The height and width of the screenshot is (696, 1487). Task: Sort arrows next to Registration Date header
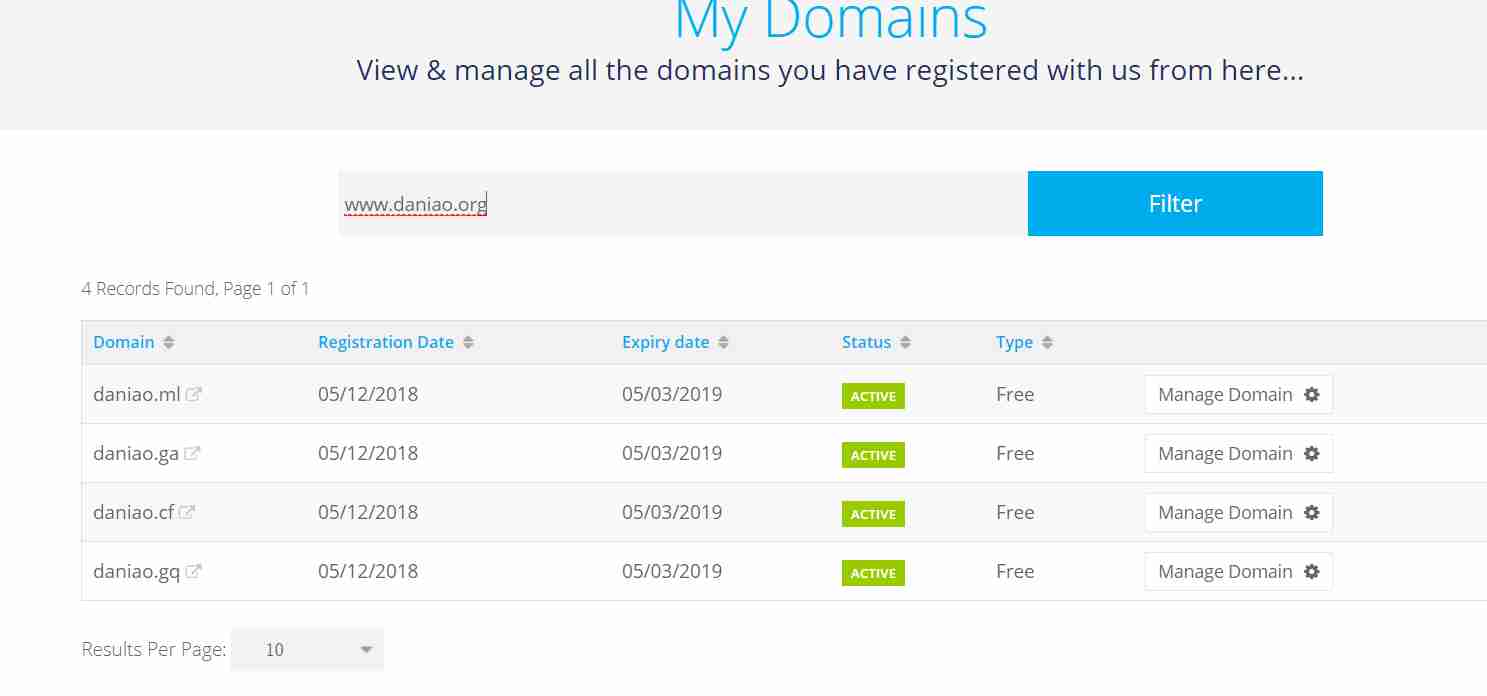pos(468,342)
